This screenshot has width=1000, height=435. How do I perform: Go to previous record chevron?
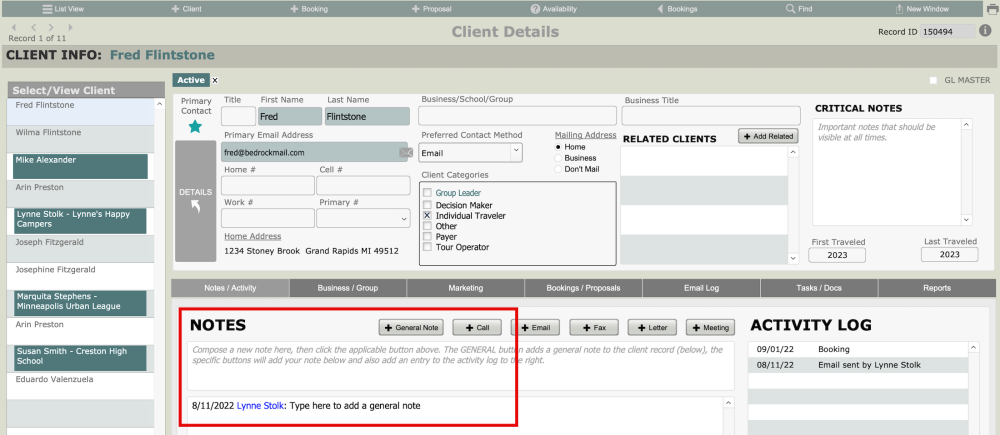(x=33, y=27)
